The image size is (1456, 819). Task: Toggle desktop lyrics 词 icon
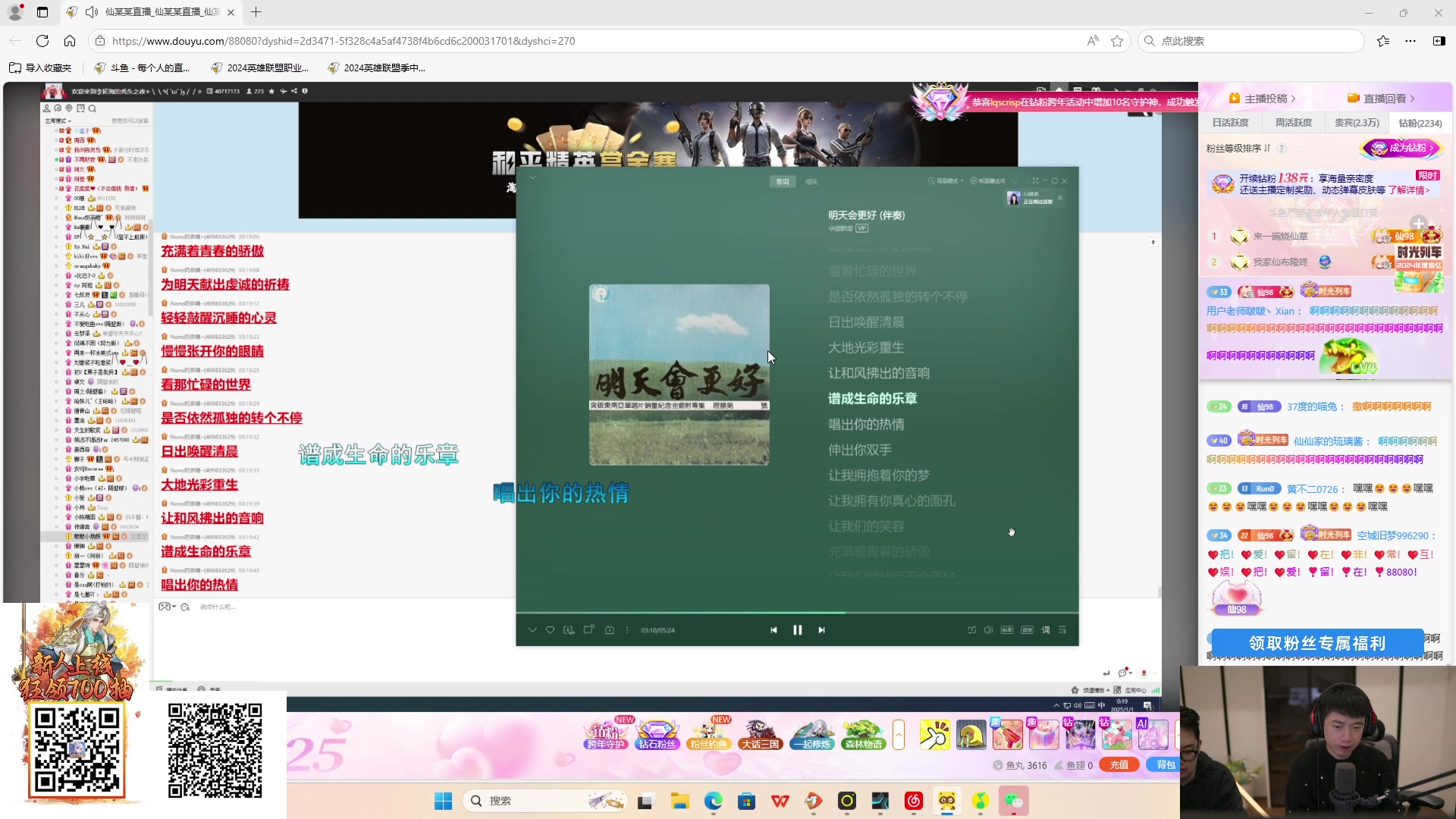[1046, 630]
